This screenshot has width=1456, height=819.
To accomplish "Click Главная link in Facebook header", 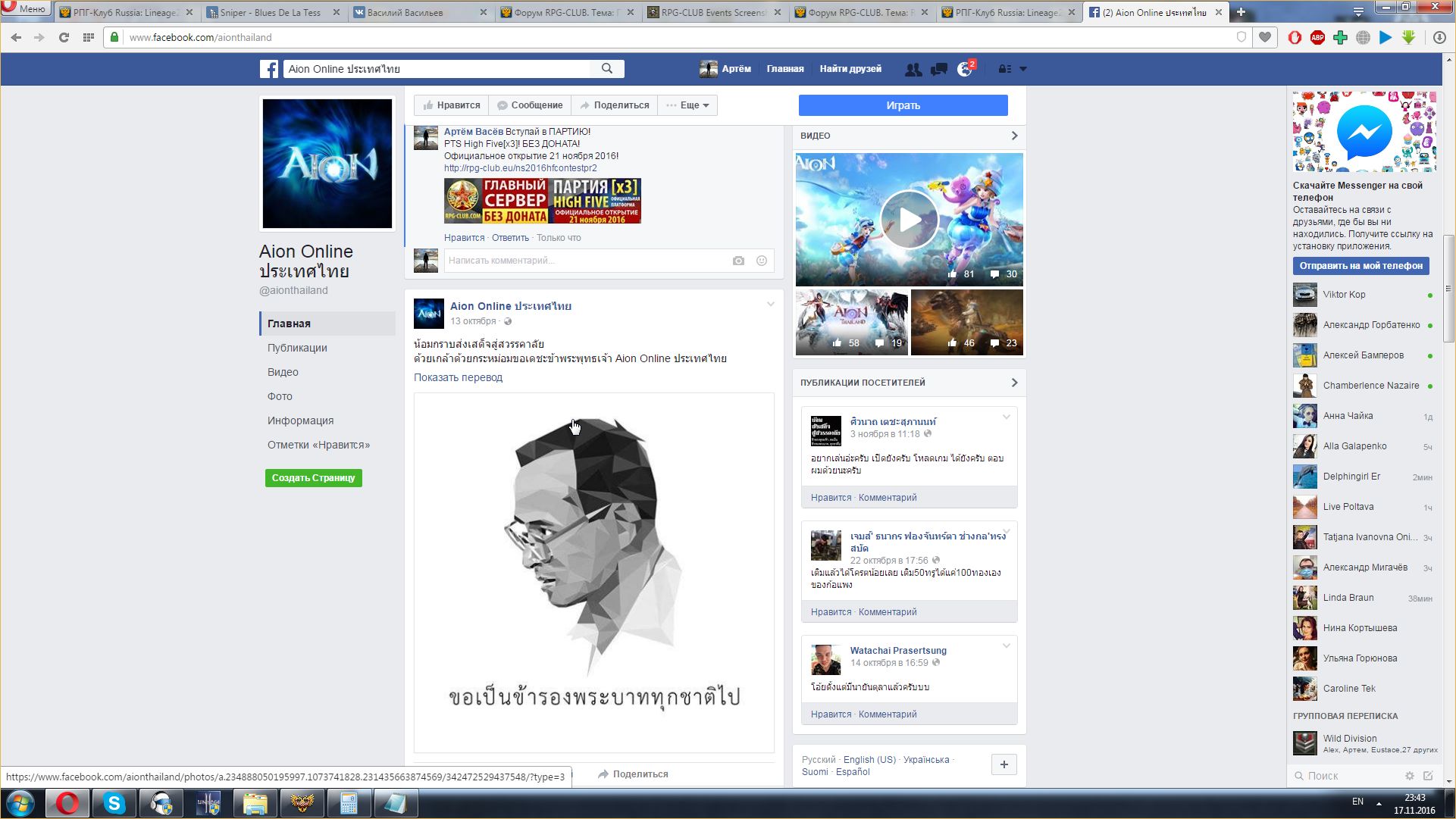I will pos(785,69).
